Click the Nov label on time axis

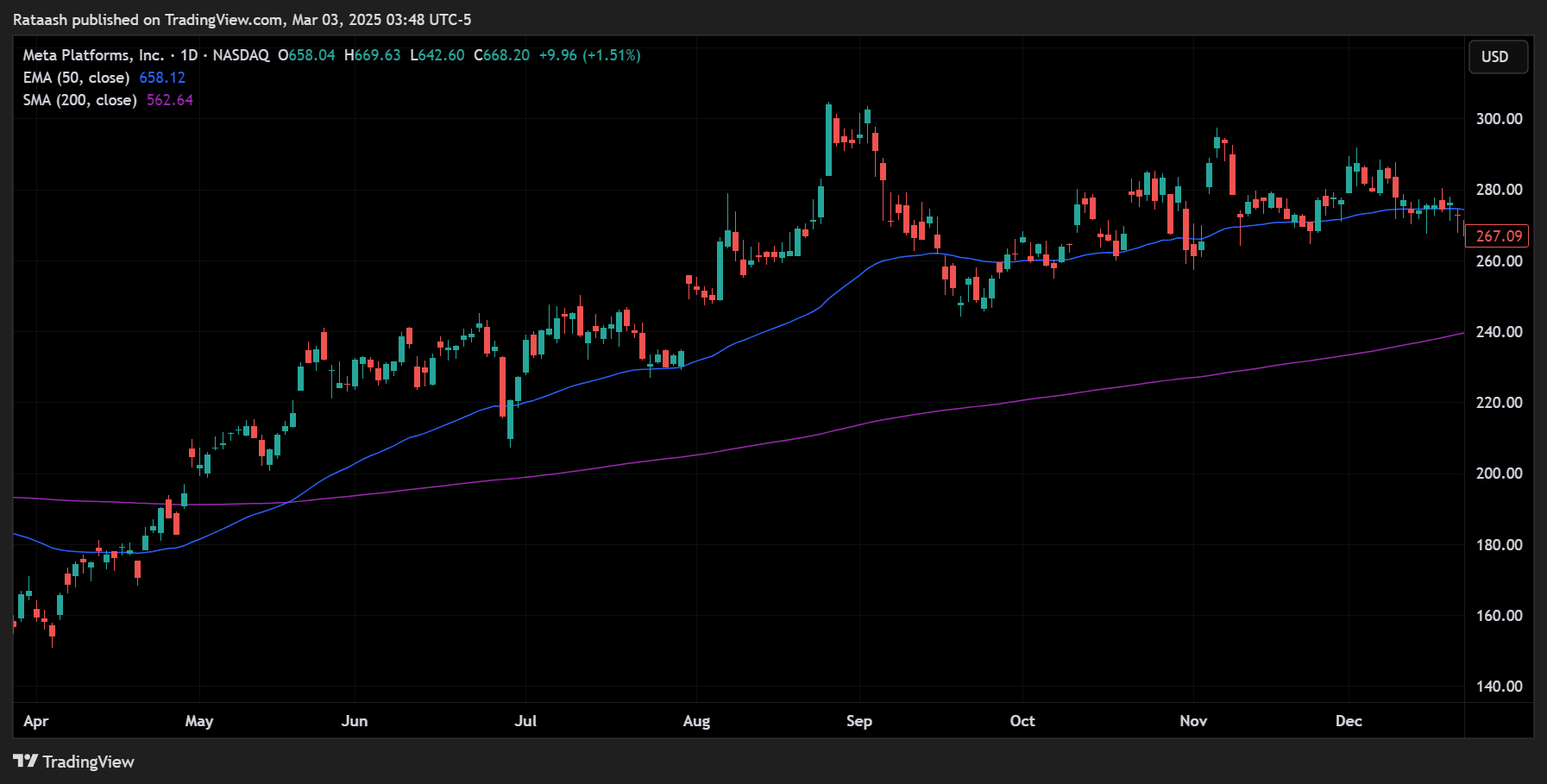1193,721
